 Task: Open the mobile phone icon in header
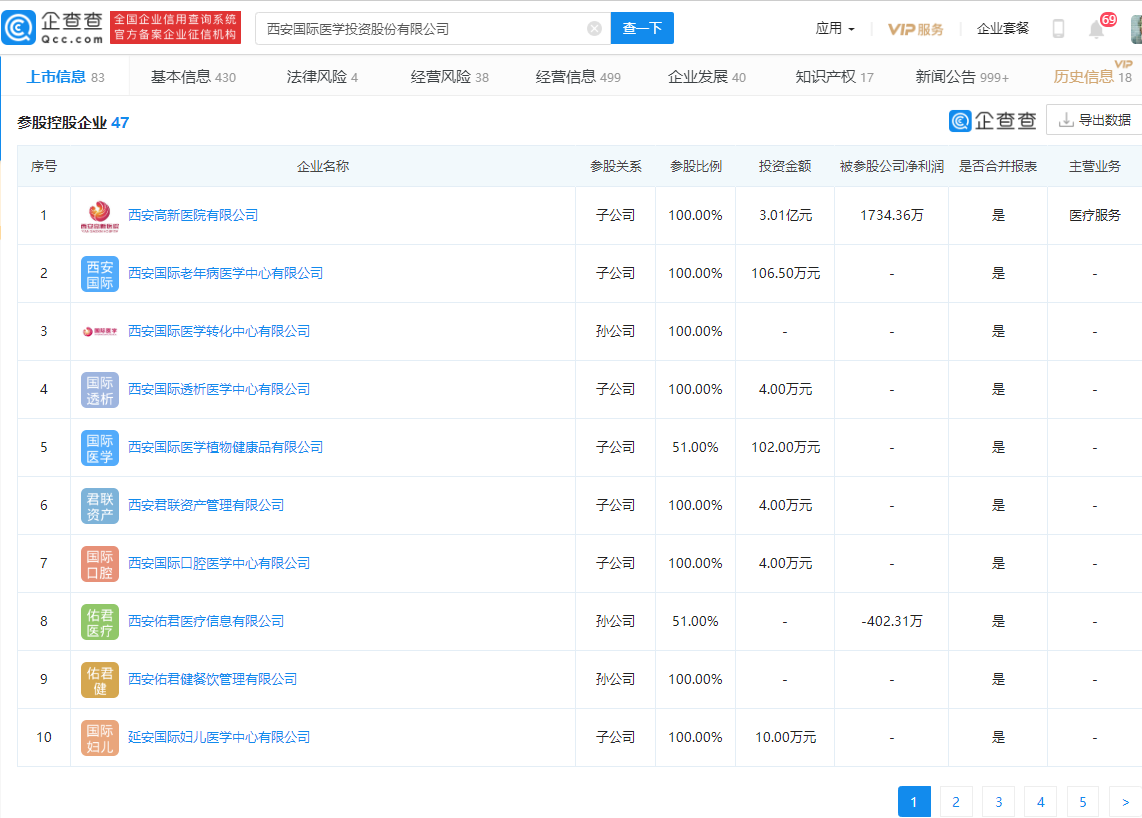[1058, 28]
